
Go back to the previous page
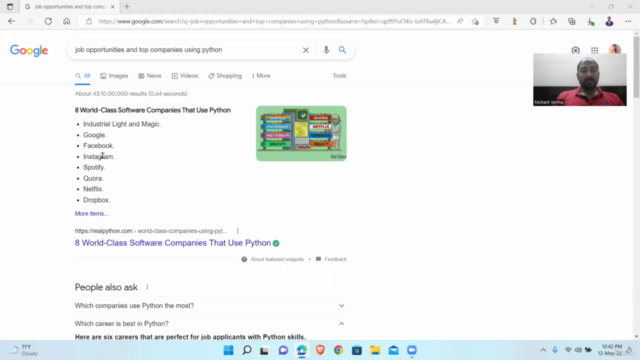point(11,21)
